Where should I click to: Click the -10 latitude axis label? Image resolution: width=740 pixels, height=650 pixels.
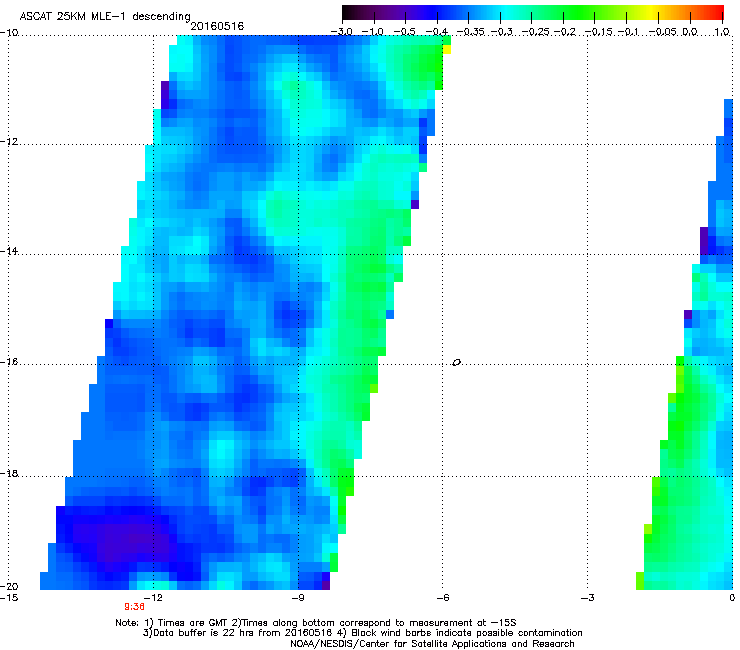pos(9,33)
